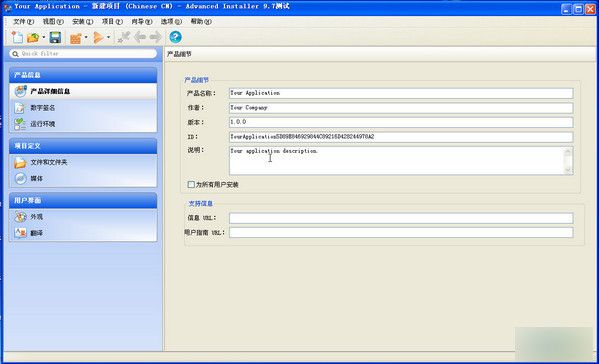
Task: Click the 翻译 translation icon
Action: 20,233
